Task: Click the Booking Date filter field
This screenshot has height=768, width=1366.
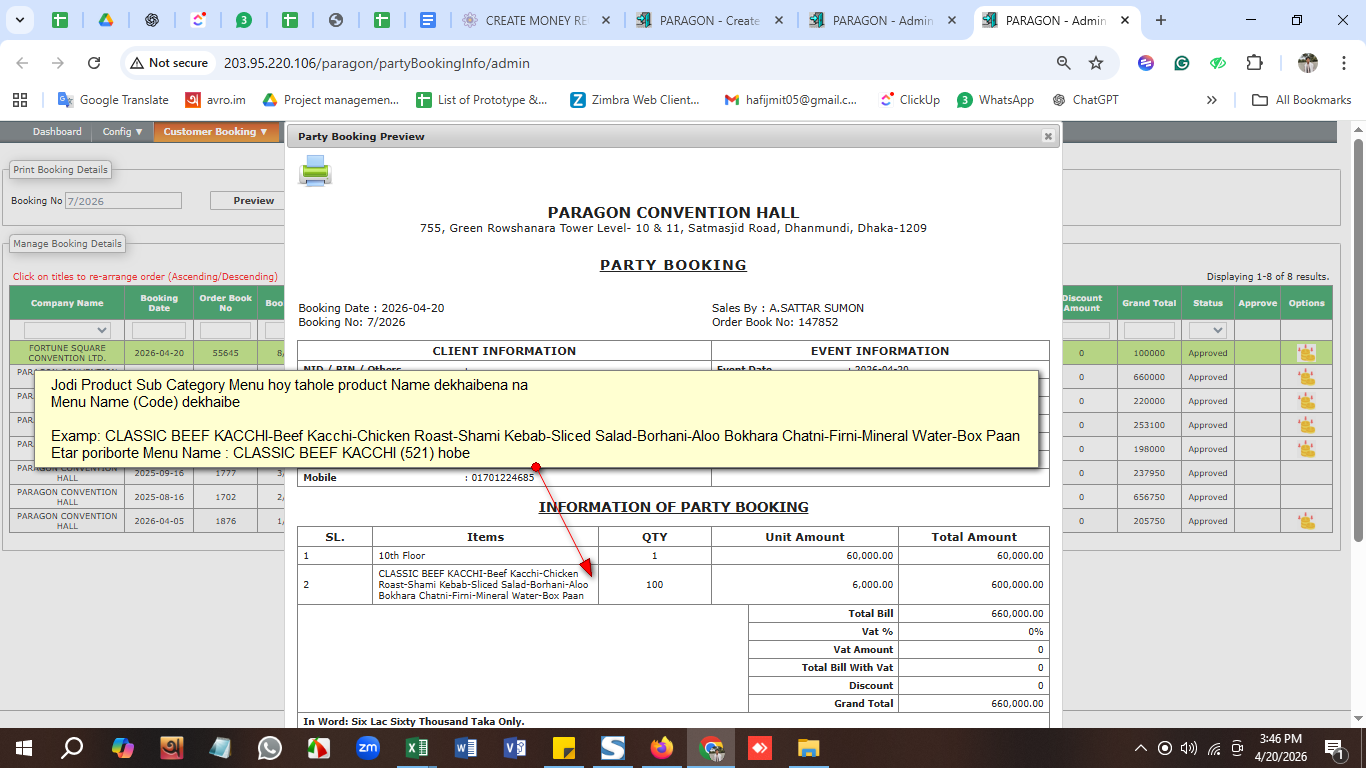Action: 159,330
